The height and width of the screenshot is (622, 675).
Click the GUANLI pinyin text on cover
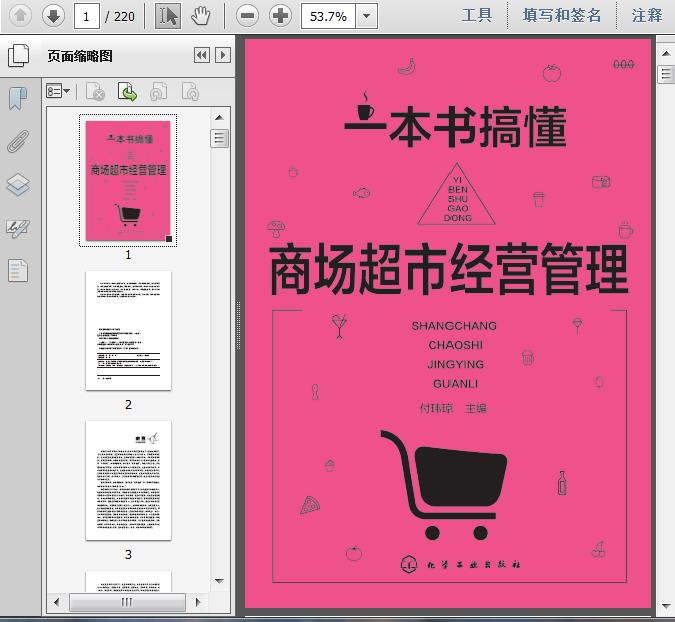(x=455, y=384)
